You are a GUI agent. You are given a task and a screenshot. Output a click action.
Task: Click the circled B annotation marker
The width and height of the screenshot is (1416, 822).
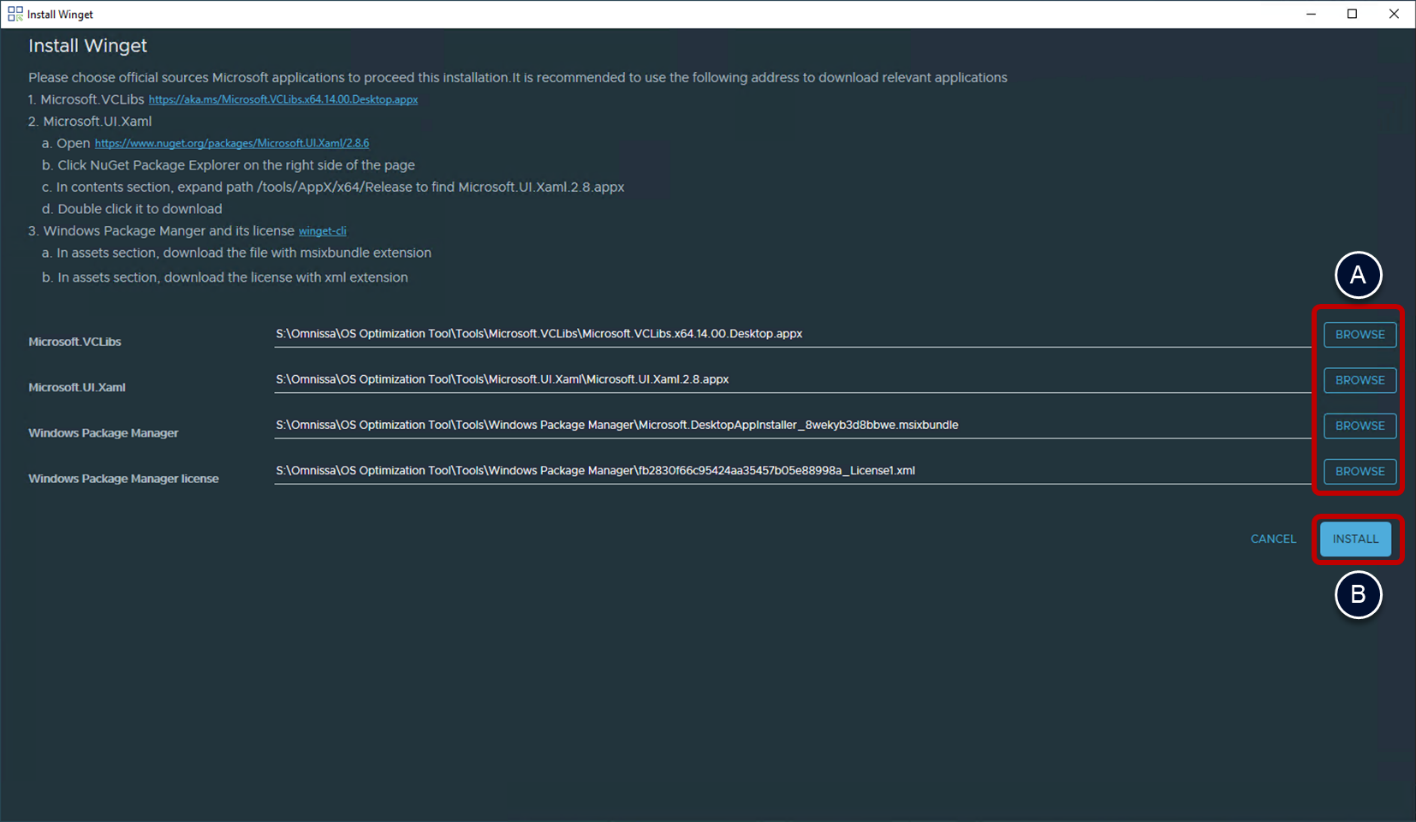click(x=1358, y=595)
